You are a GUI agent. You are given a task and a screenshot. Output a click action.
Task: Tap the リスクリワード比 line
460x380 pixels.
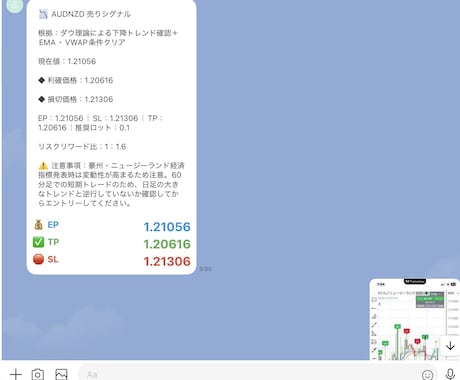coord(82,147)
